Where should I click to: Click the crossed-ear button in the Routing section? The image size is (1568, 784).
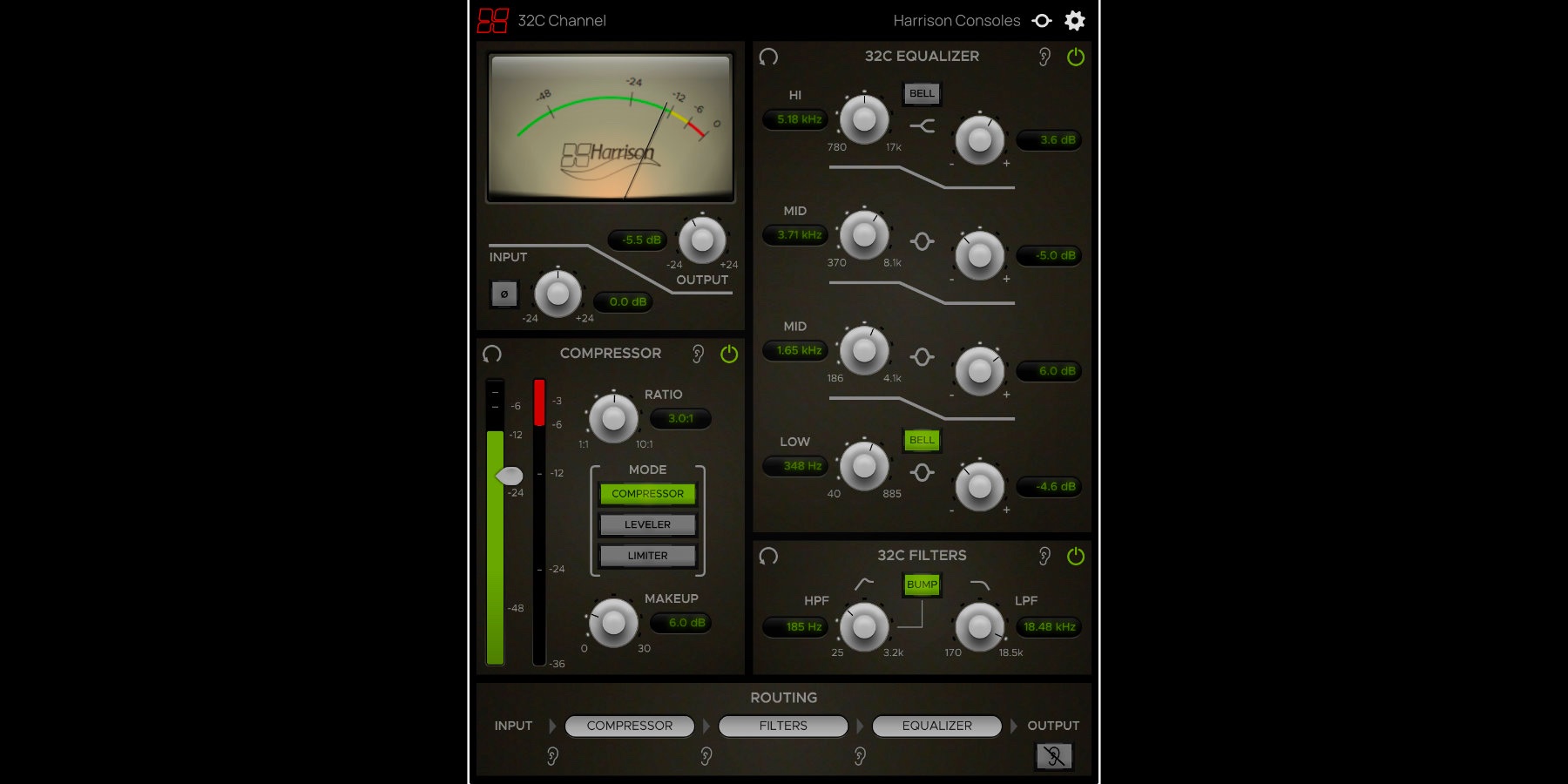click(x=1054, y=755)
